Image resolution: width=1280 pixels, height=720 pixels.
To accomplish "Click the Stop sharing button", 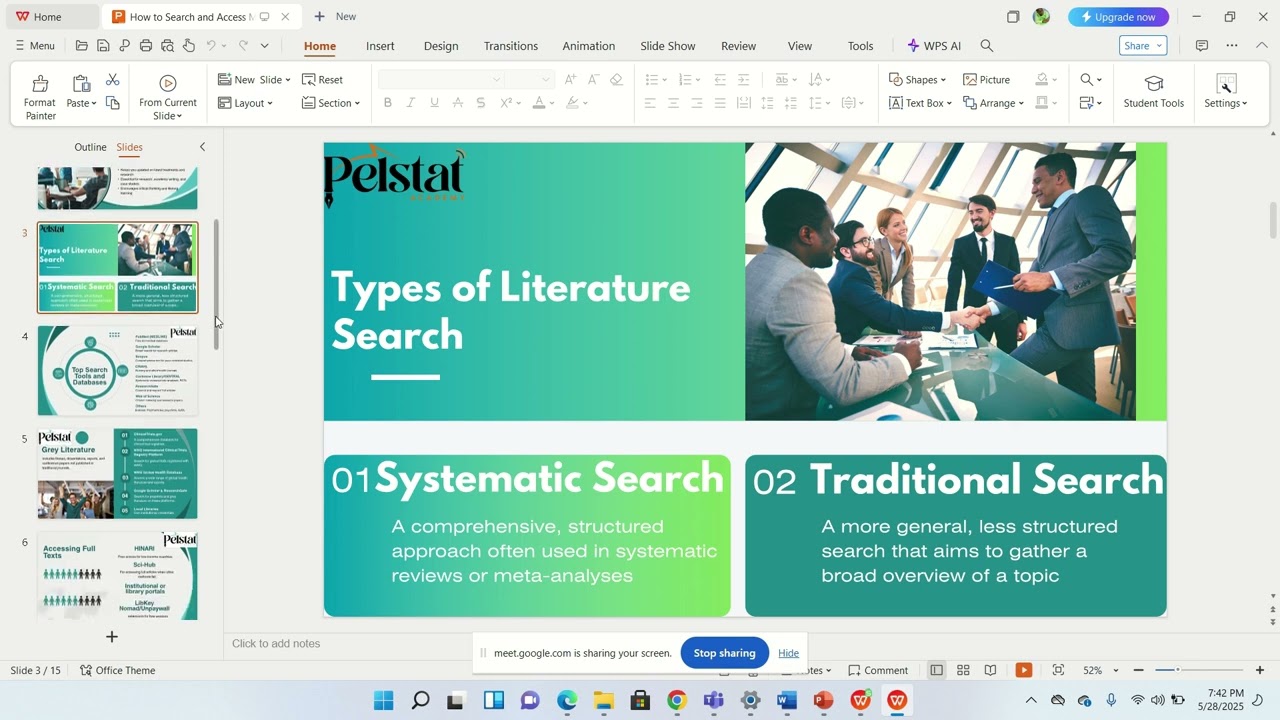I will [x=725, y=653].
